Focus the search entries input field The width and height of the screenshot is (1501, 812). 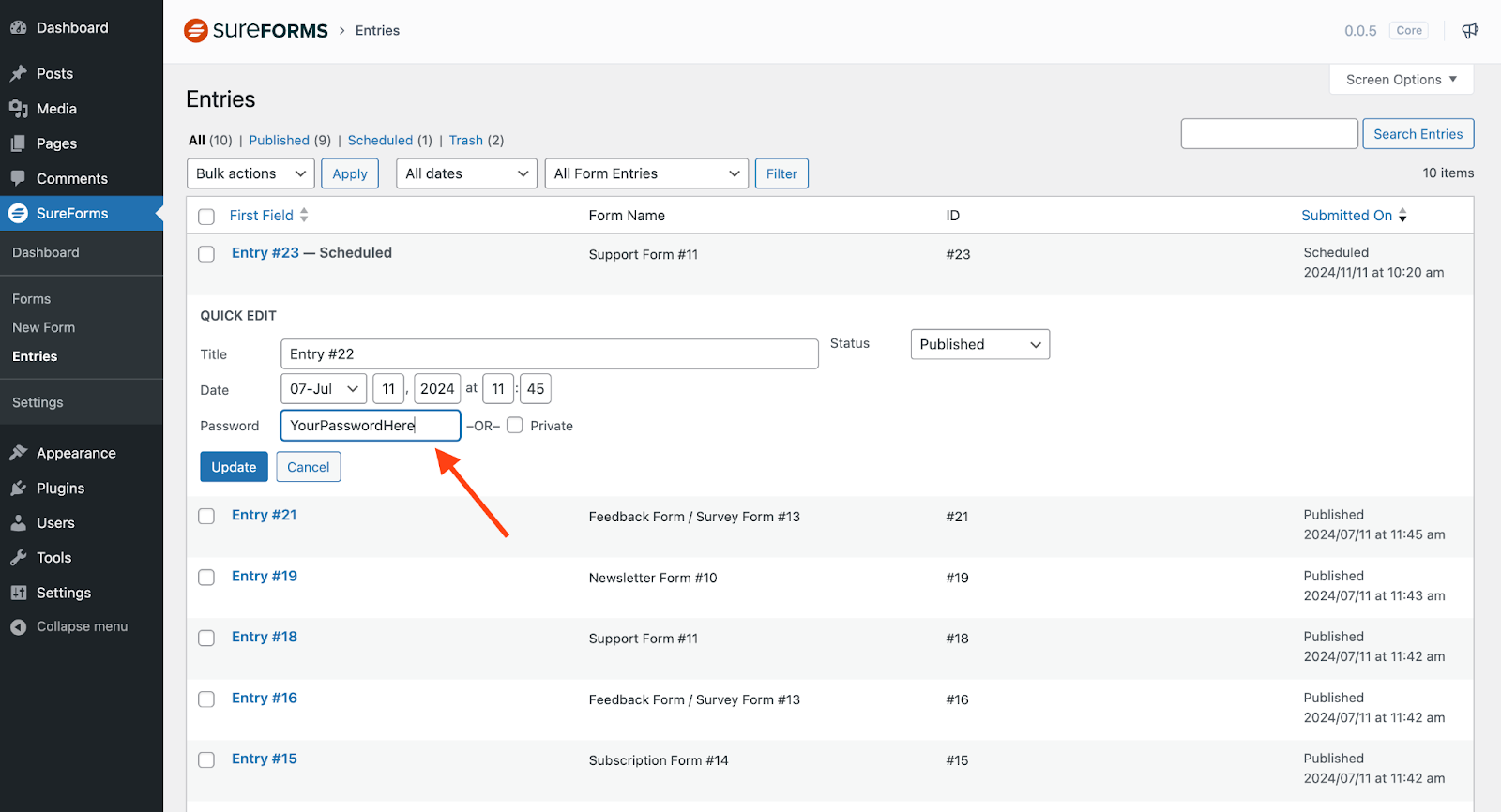(1269, 133)
